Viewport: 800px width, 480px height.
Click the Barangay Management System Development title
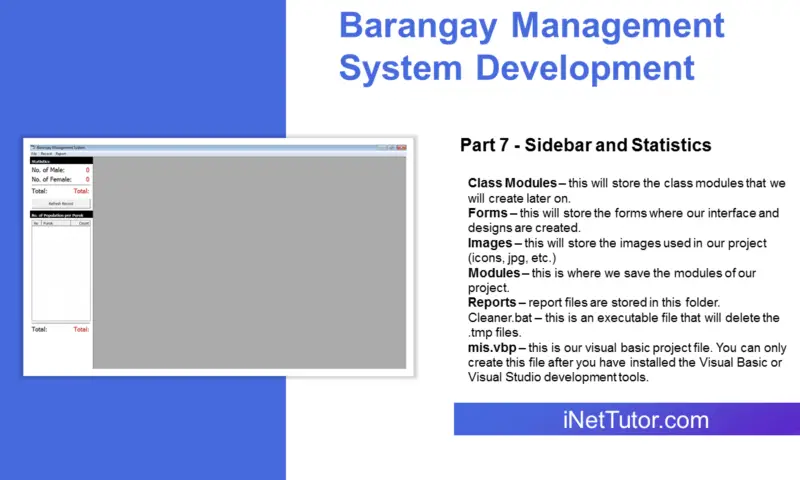tap(531, 46)
